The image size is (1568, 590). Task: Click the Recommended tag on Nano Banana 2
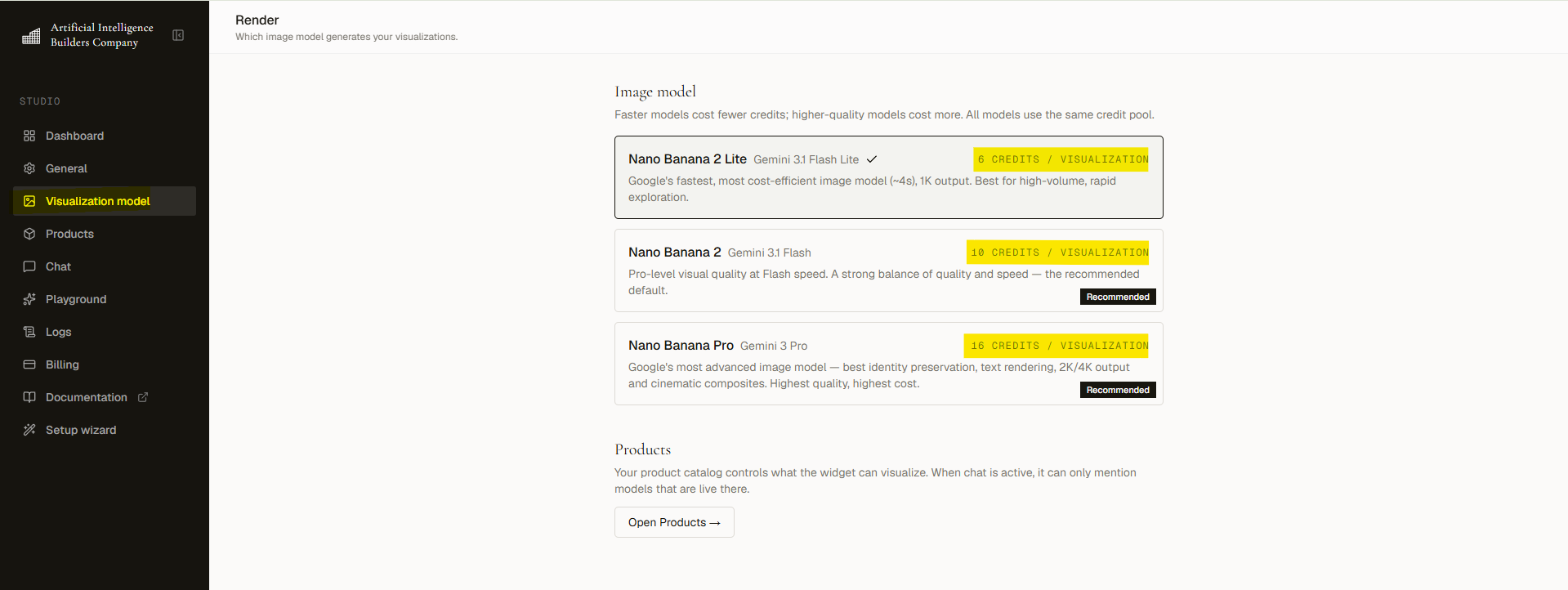coord(1118,297)
